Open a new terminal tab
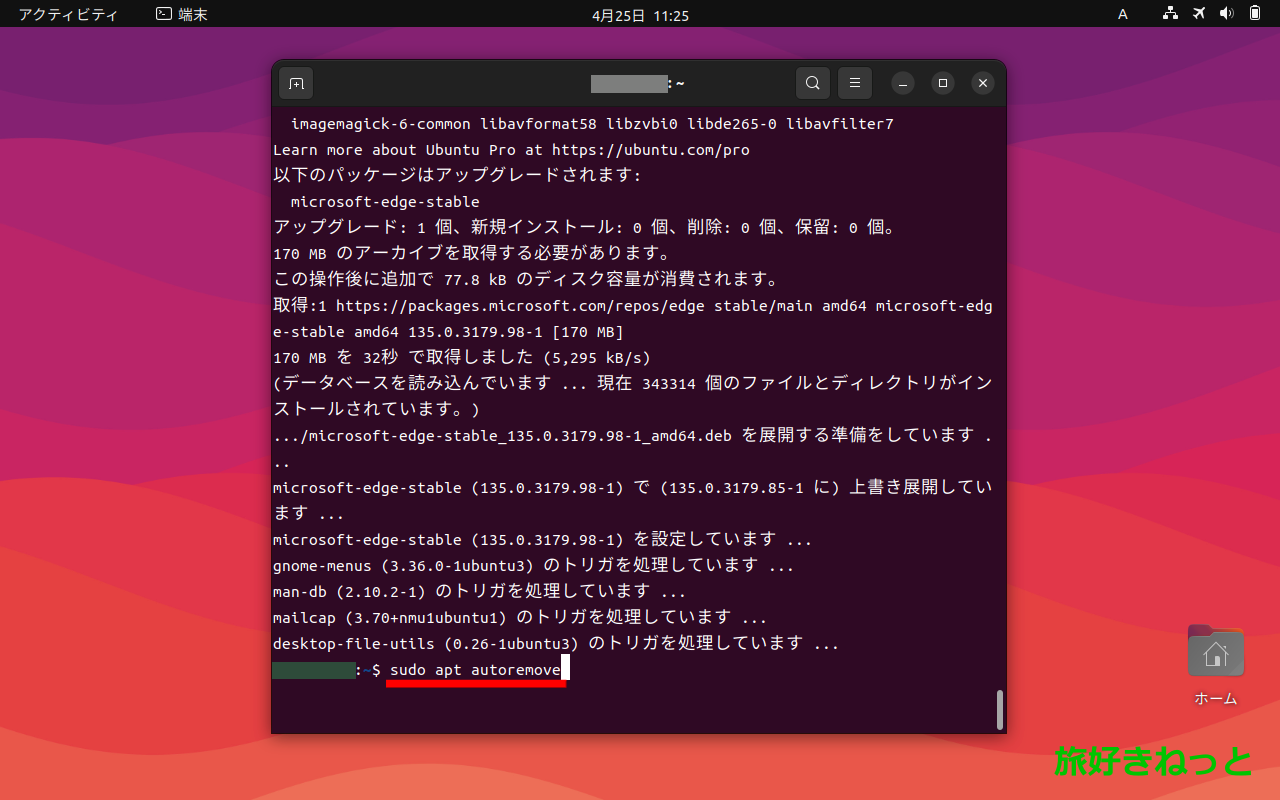The image size is (1280, 800). (x=295, y=83)
